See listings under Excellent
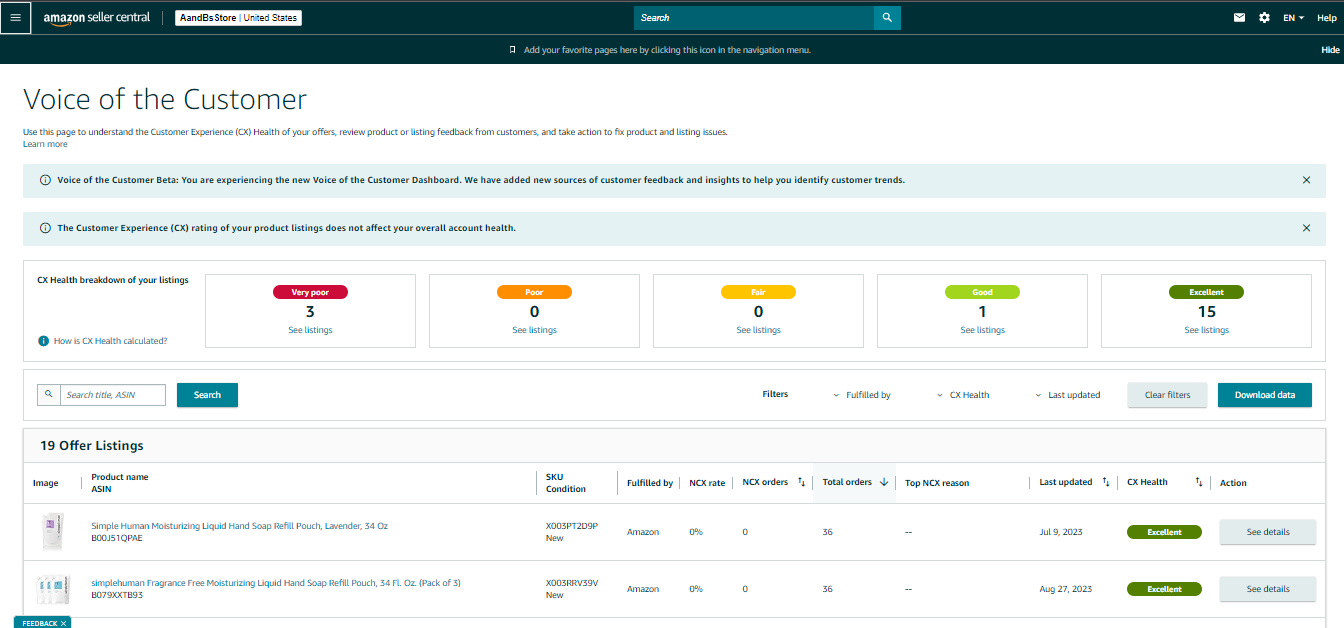This screenshot has width=1344, height=628. (1206, 330)
